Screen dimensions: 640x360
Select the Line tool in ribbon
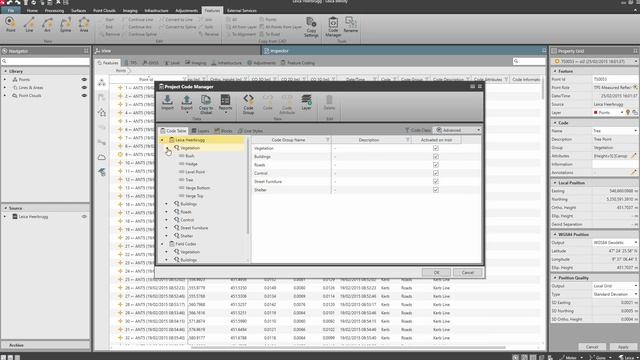point(29,24)
